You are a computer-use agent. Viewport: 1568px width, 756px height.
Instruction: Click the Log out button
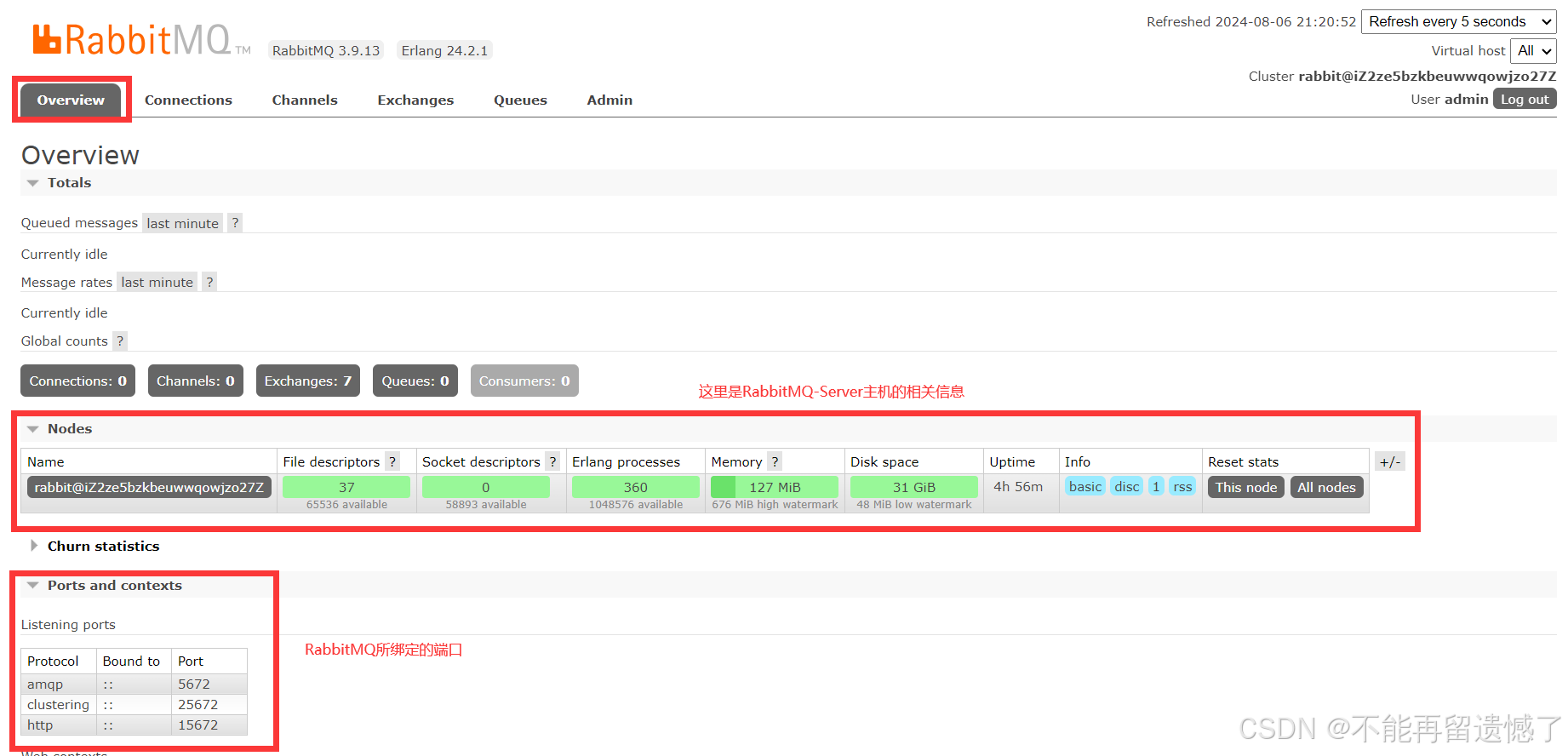click(x=1525, y=100)
